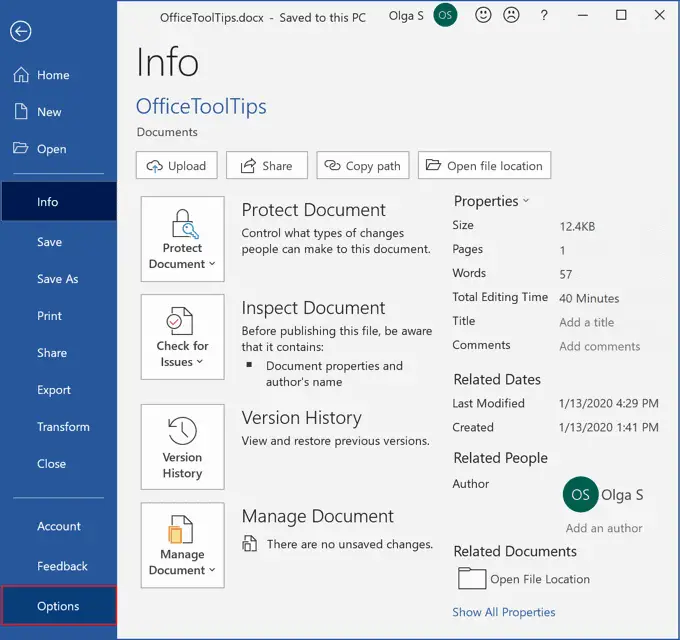The image size is (680, 640).
Task: Open the help question mark
Action: (544, 16)
